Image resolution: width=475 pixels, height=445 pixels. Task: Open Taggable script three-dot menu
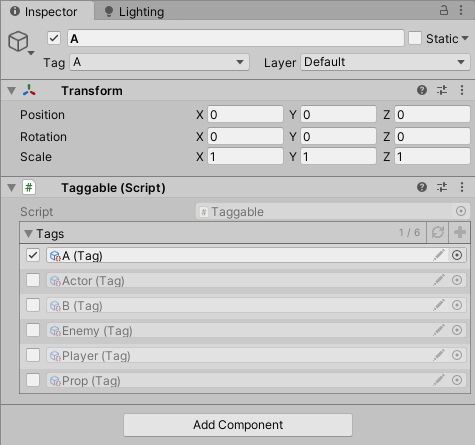462,187
